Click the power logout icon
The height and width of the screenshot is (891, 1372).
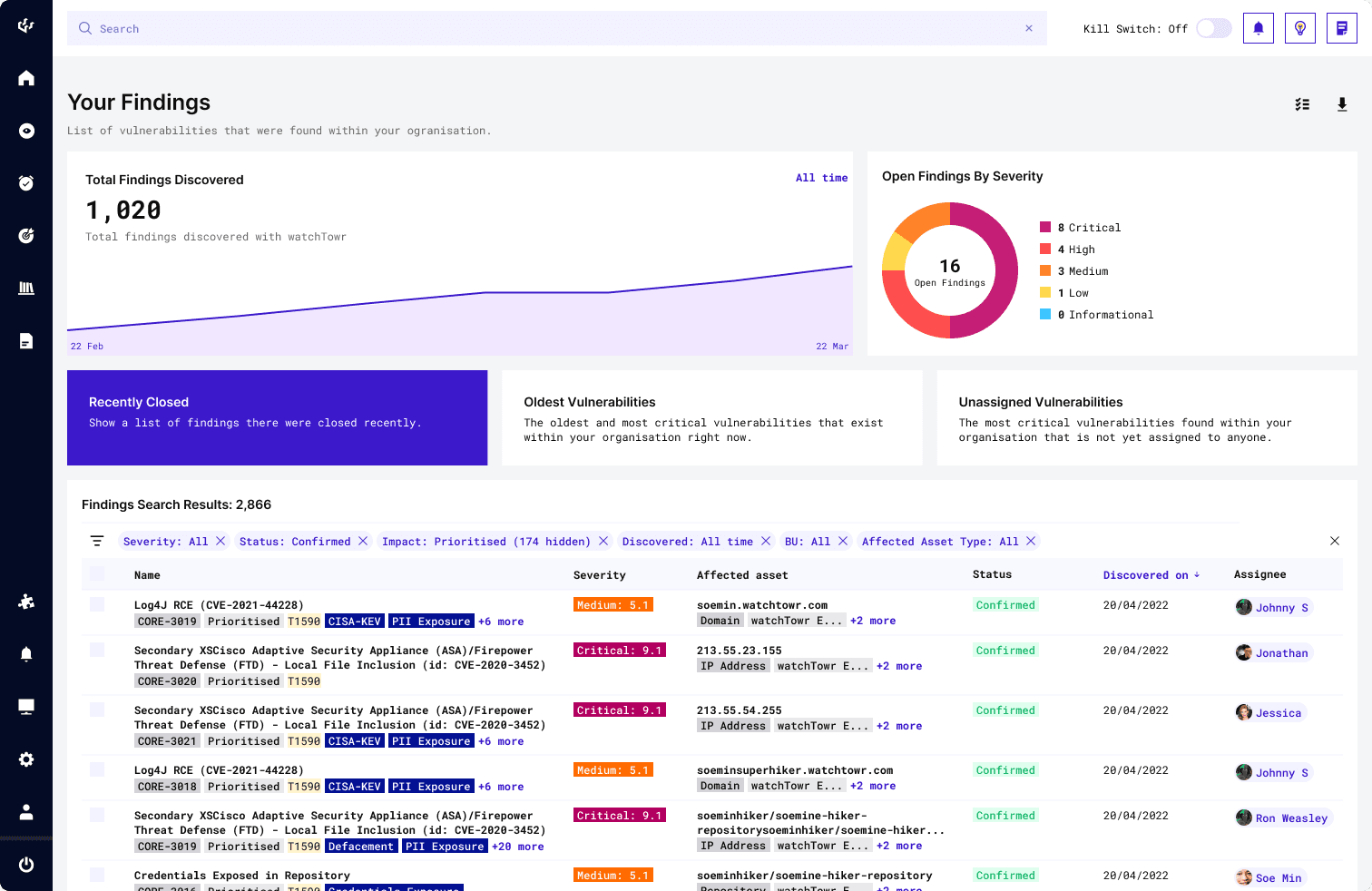point(26,865)
